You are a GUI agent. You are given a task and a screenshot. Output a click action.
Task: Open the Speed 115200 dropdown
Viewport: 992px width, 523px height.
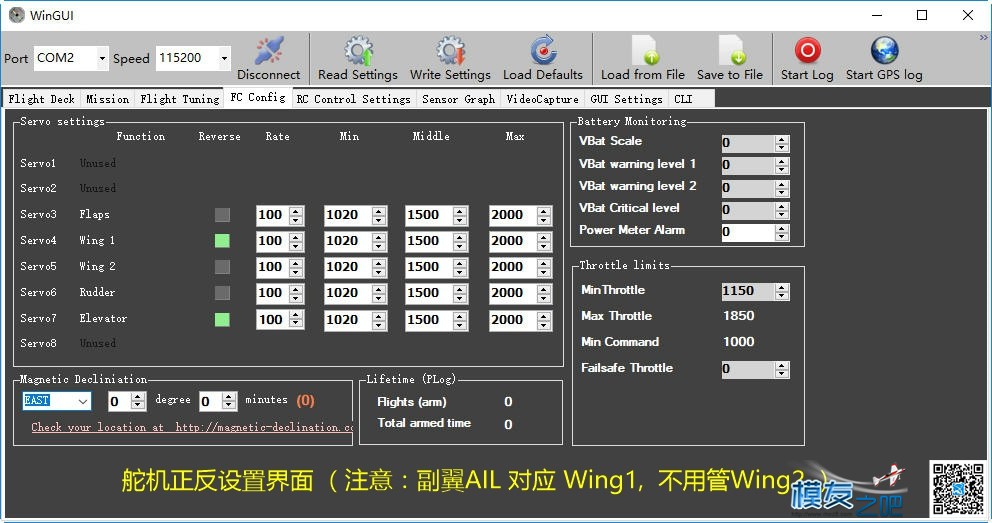pyautogui.click(x=224, y=59)
